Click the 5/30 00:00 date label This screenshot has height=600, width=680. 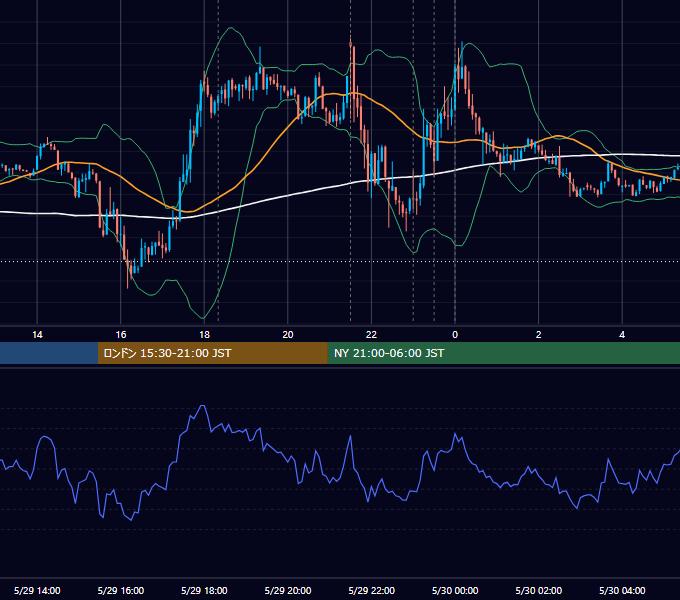(x=455, y=590)
